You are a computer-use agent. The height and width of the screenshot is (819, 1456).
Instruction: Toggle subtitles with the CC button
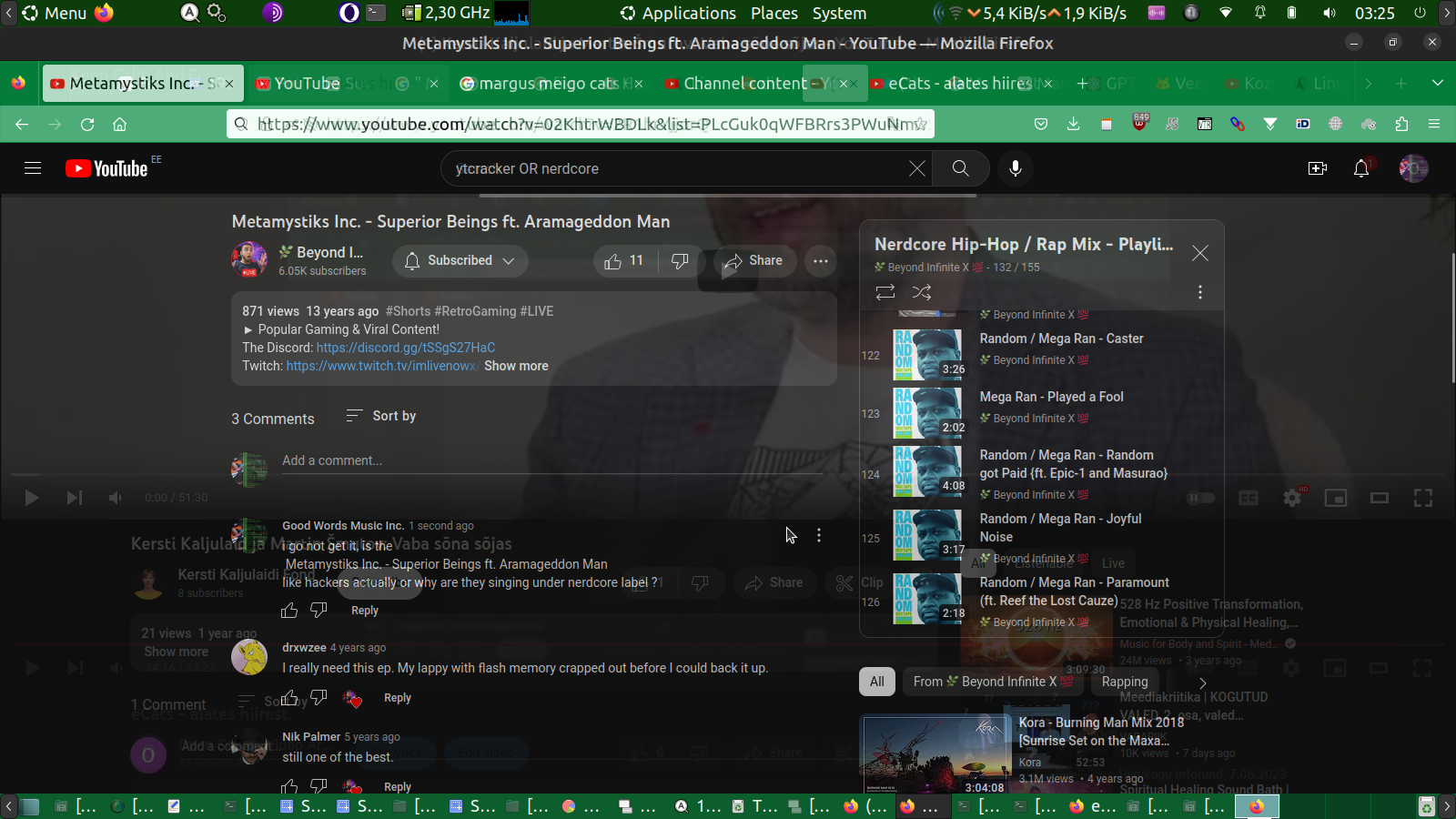[x=1249, y=498]
